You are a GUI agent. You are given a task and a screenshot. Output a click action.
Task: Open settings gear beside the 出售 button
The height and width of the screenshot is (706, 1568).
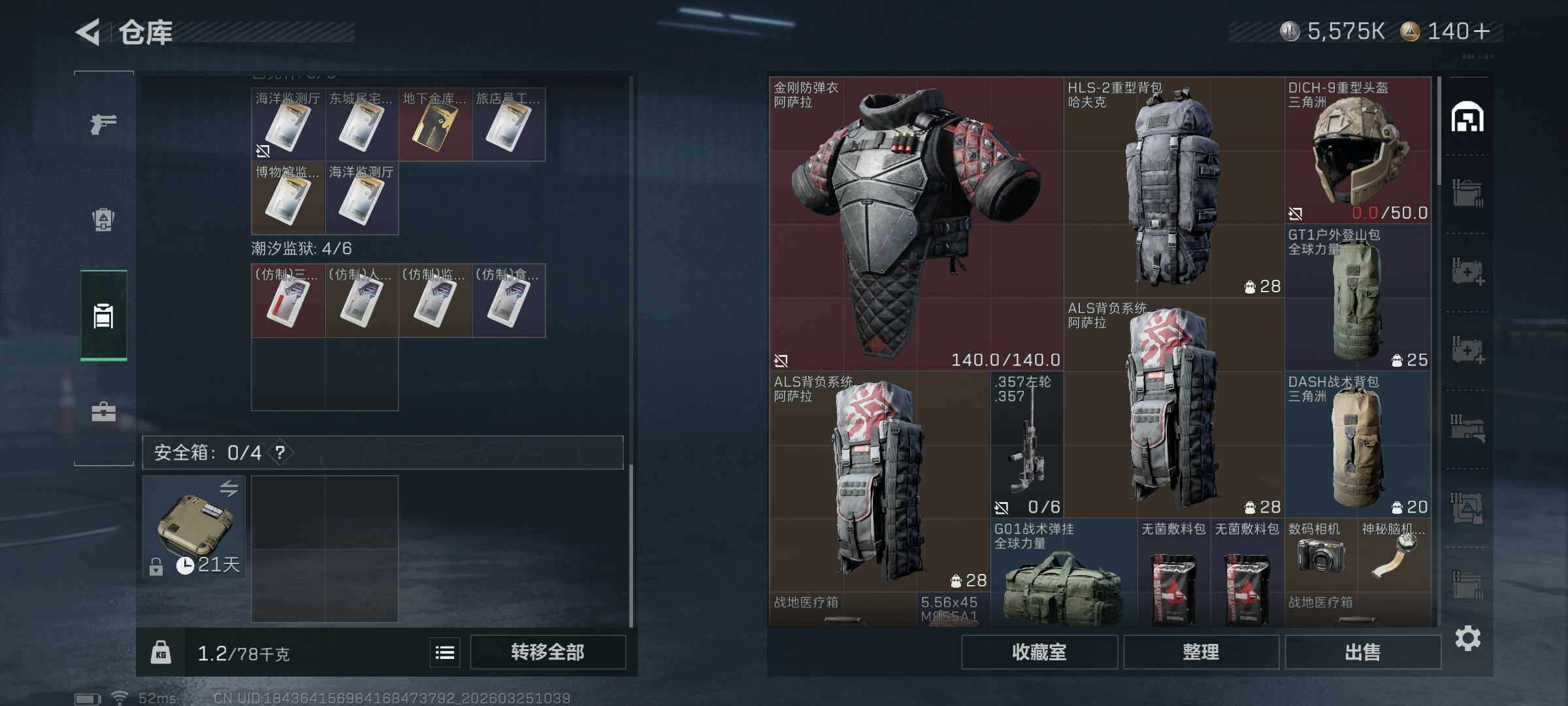[x=1468, y=639]
